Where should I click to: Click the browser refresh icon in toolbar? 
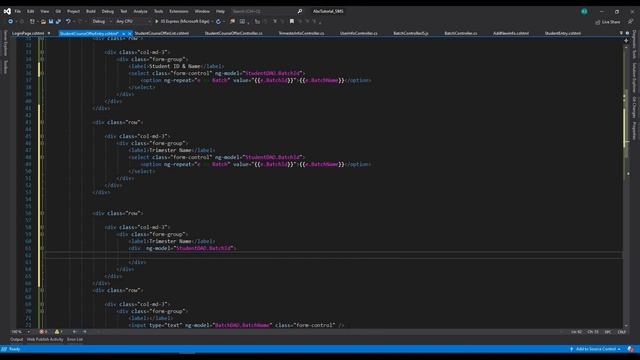[218, 21]
